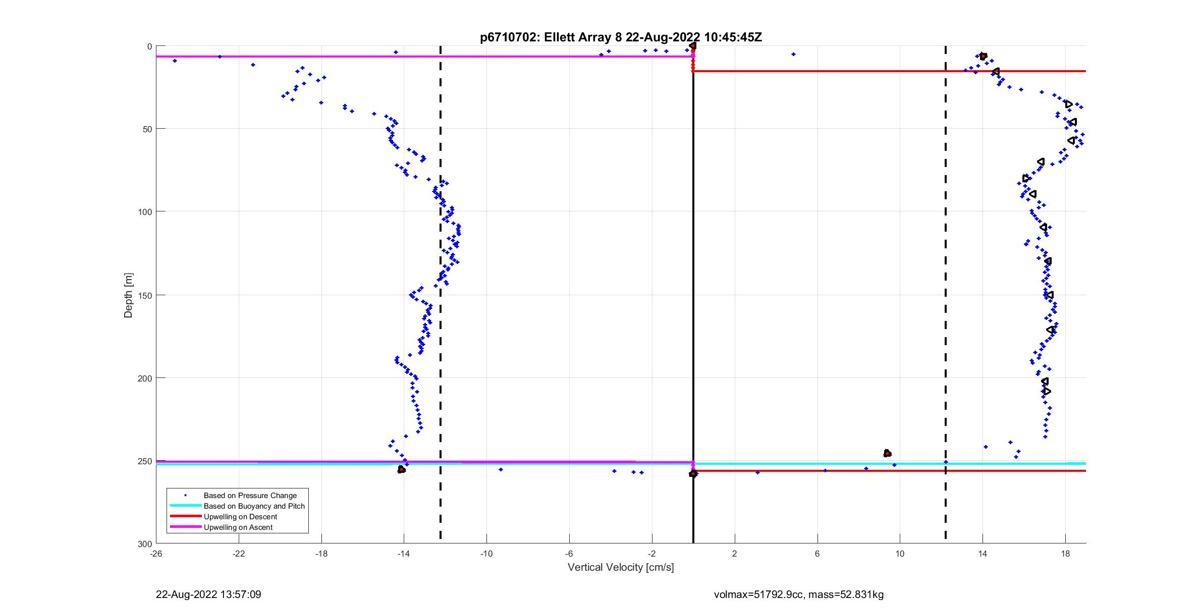
Task: Click the Vertical Velocity [cm/s] axis label
Action: (621, 568)
